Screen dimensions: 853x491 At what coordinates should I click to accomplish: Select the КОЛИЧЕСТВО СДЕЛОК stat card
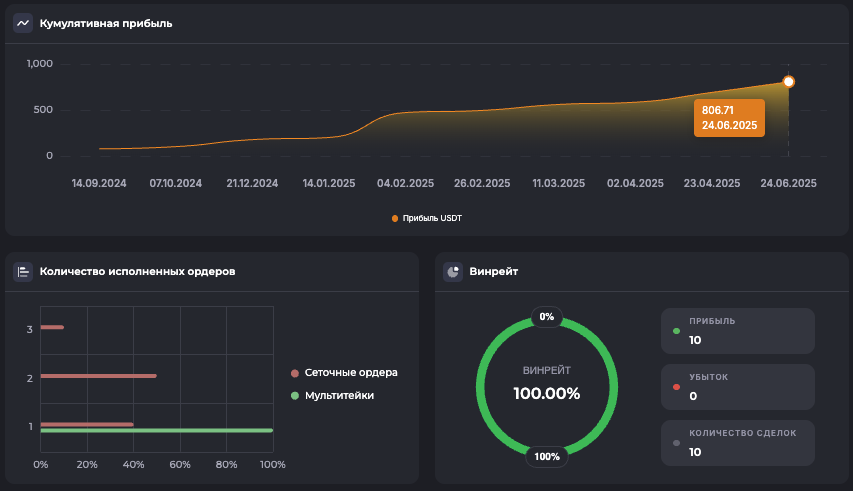(x=737, y=443)
